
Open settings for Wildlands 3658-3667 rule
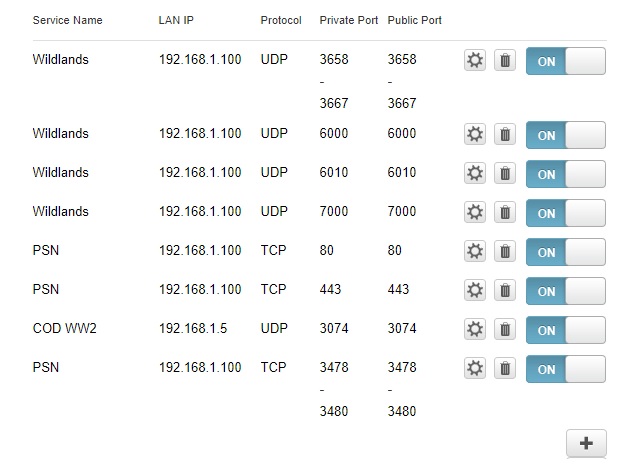475,61
